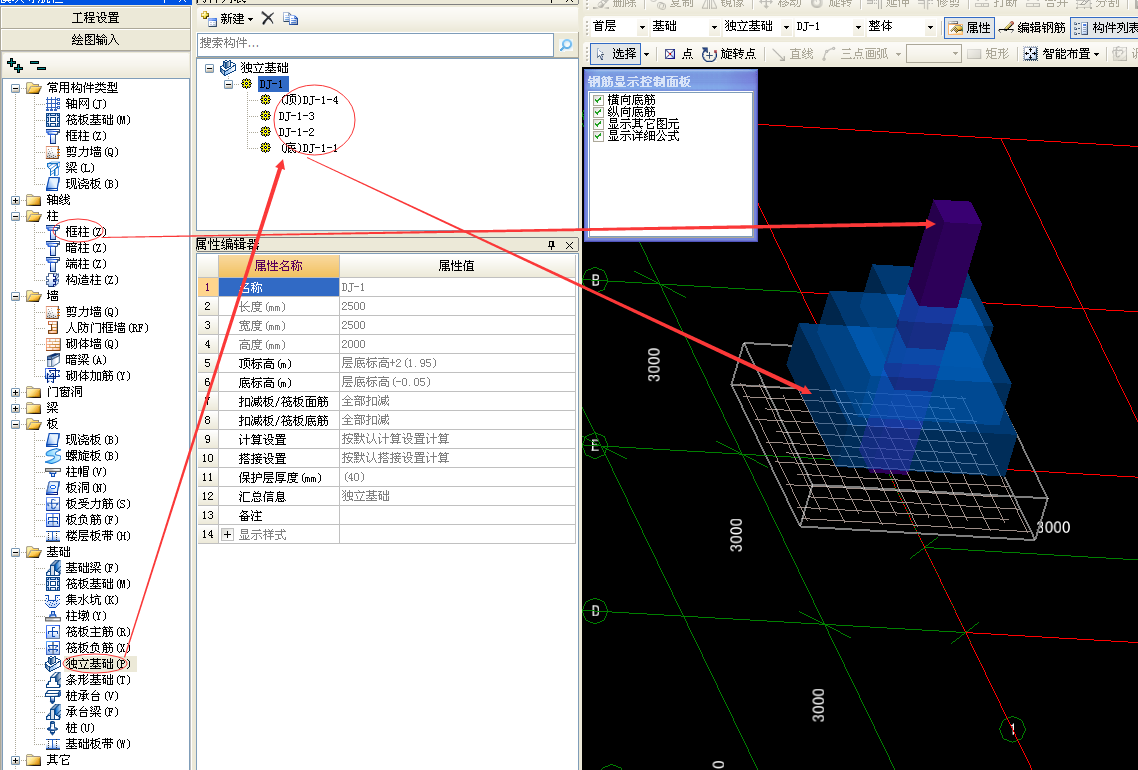Viewport: 1138px width, 770px height.
Task: Expand the 梁 folder node
Action: pos(15,408)
